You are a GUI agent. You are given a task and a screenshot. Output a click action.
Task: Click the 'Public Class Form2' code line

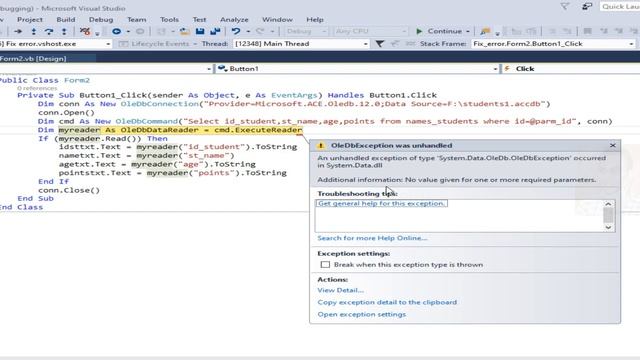[x=44, y=80]
